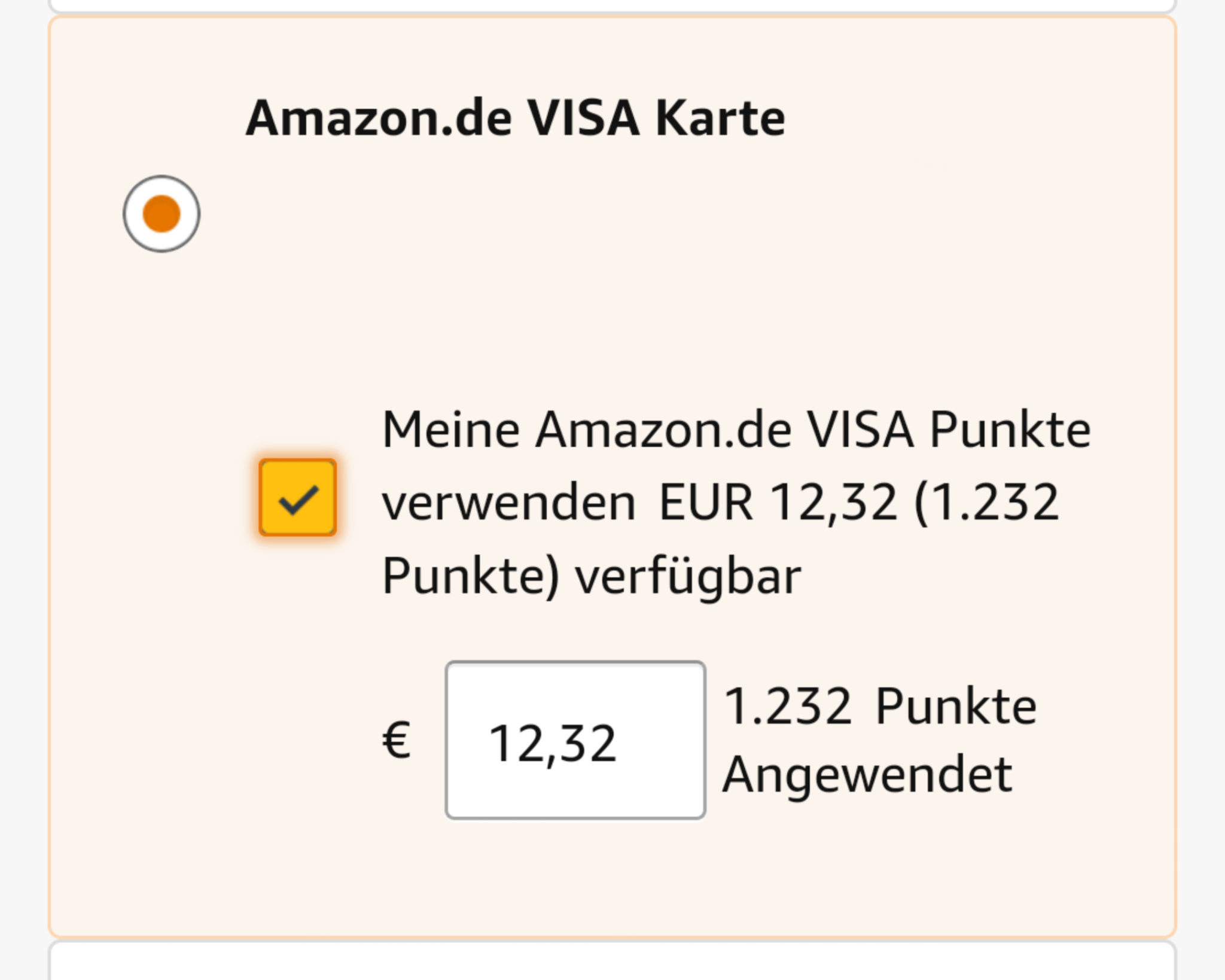Click the word Karte in the heading

point(720,118)
